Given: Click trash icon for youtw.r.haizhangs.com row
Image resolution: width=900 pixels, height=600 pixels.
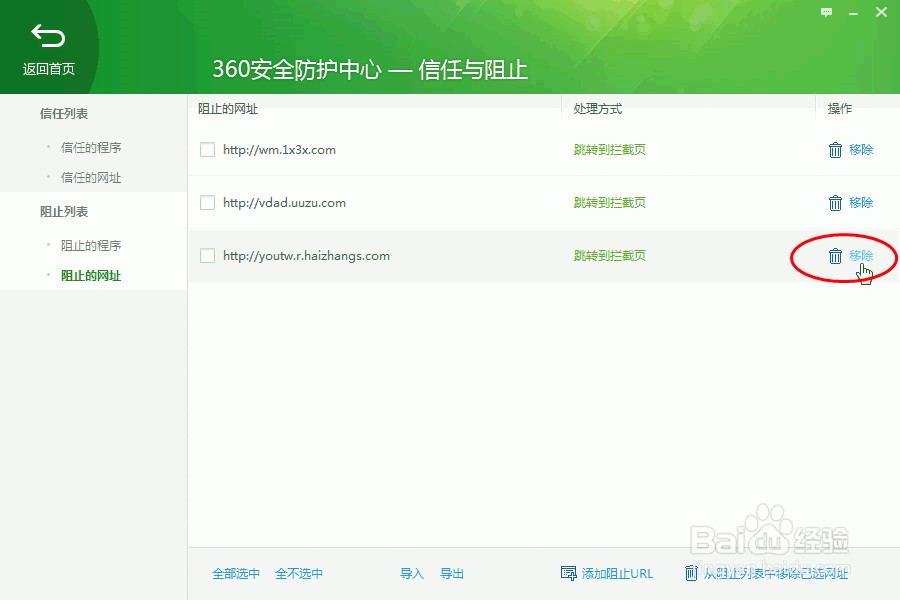Looking at the screenshot, I should pyautogui.click(x=835, y=256).
